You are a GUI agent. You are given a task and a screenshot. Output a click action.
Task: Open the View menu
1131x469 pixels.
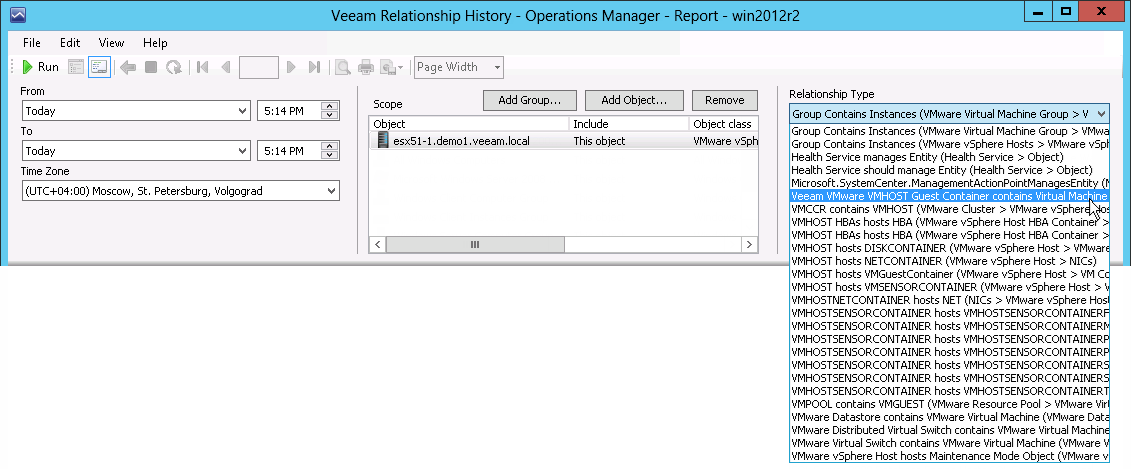click(x=111, y=43)
